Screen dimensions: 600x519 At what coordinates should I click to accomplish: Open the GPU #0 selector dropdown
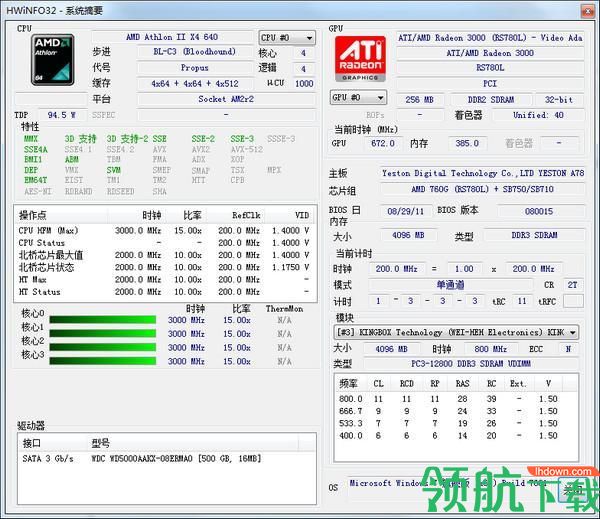(358, 98)
